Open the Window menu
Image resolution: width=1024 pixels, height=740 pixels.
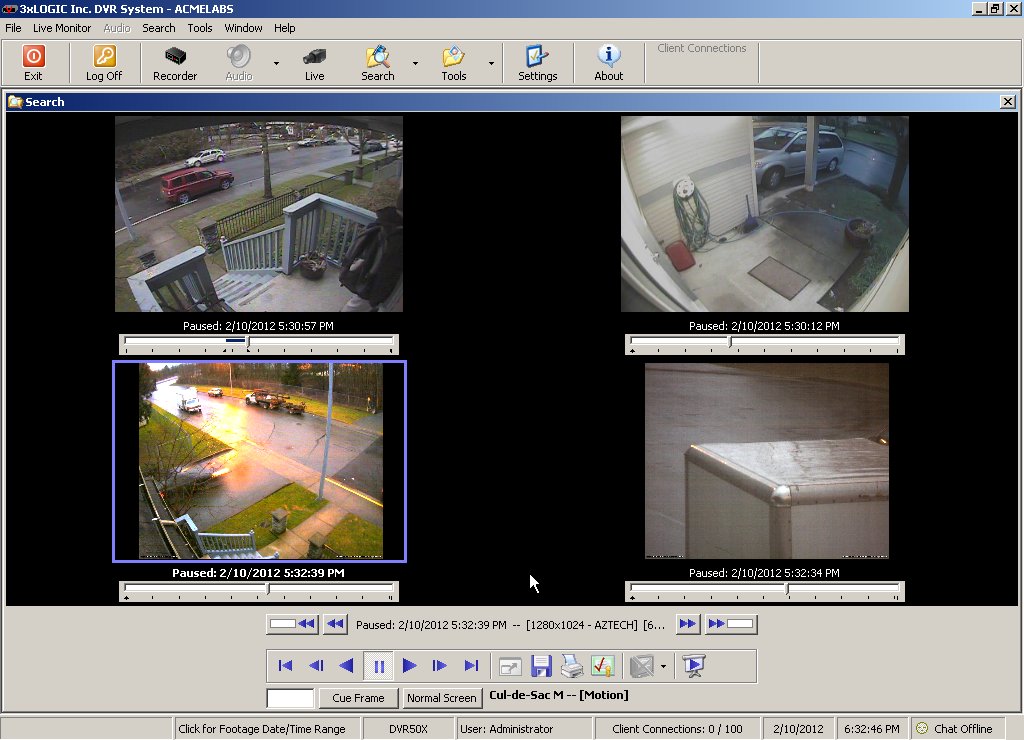pos(244,28)
